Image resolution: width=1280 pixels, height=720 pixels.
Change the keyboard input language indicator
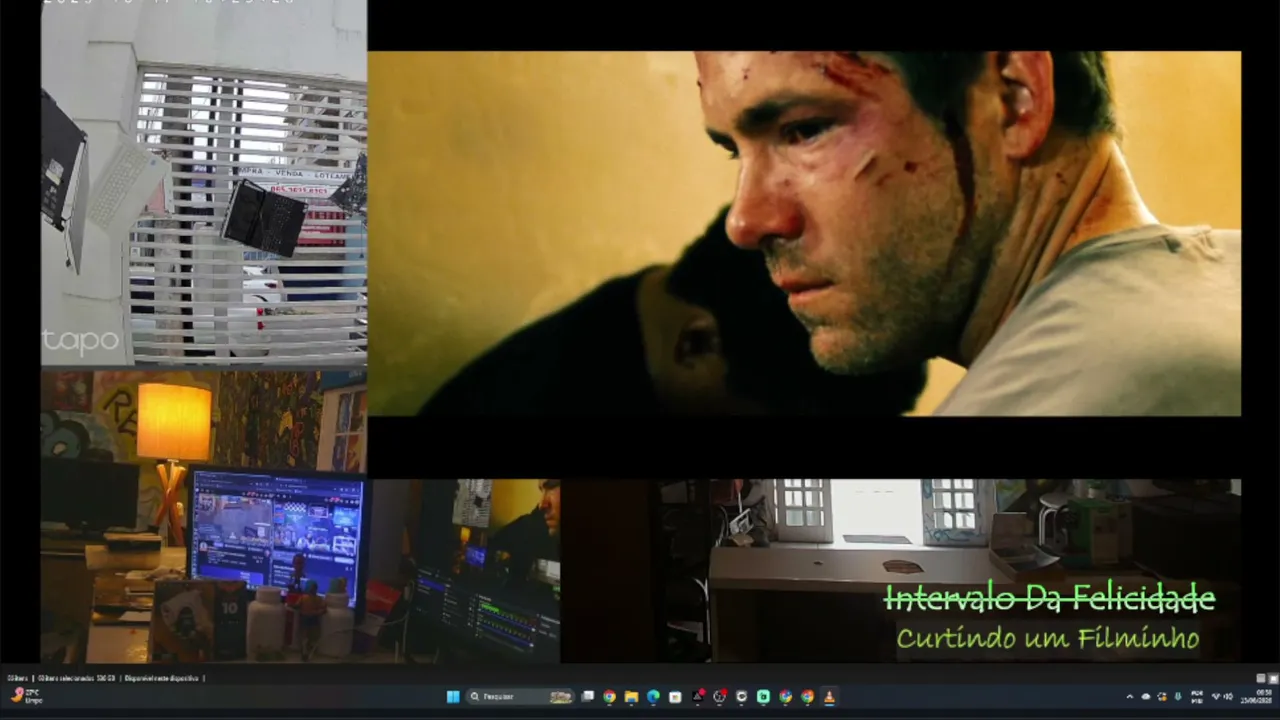click(x=1196, y=697)
